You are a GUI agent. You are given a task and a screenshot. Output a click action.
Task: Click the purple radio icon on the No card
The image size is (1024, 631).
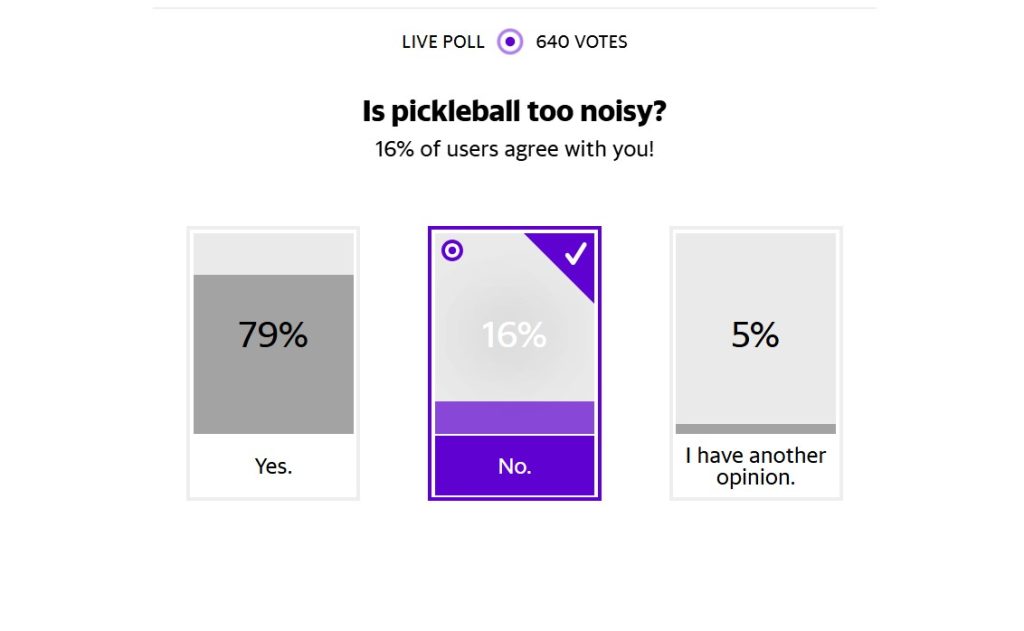pyautogui.click(x=452, y=250)
